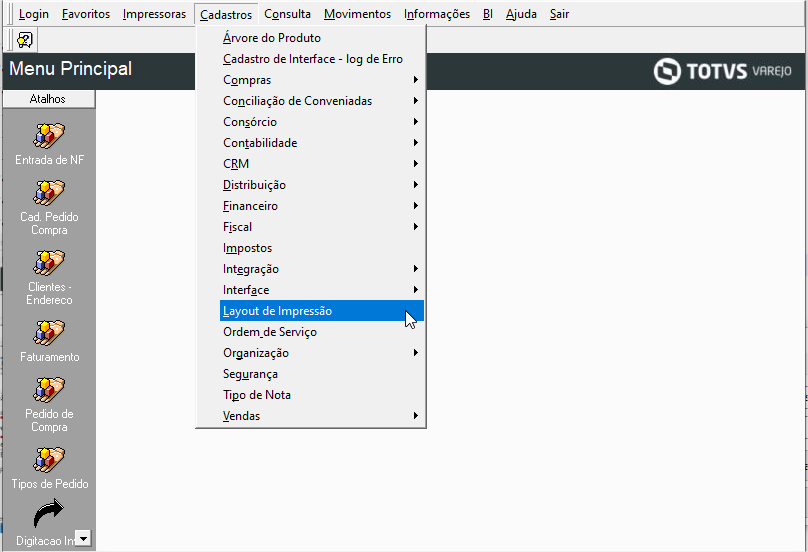Open the Entrada de NF shortcut icon
Viewport: 808px width, 552px height.
point(49,136)
